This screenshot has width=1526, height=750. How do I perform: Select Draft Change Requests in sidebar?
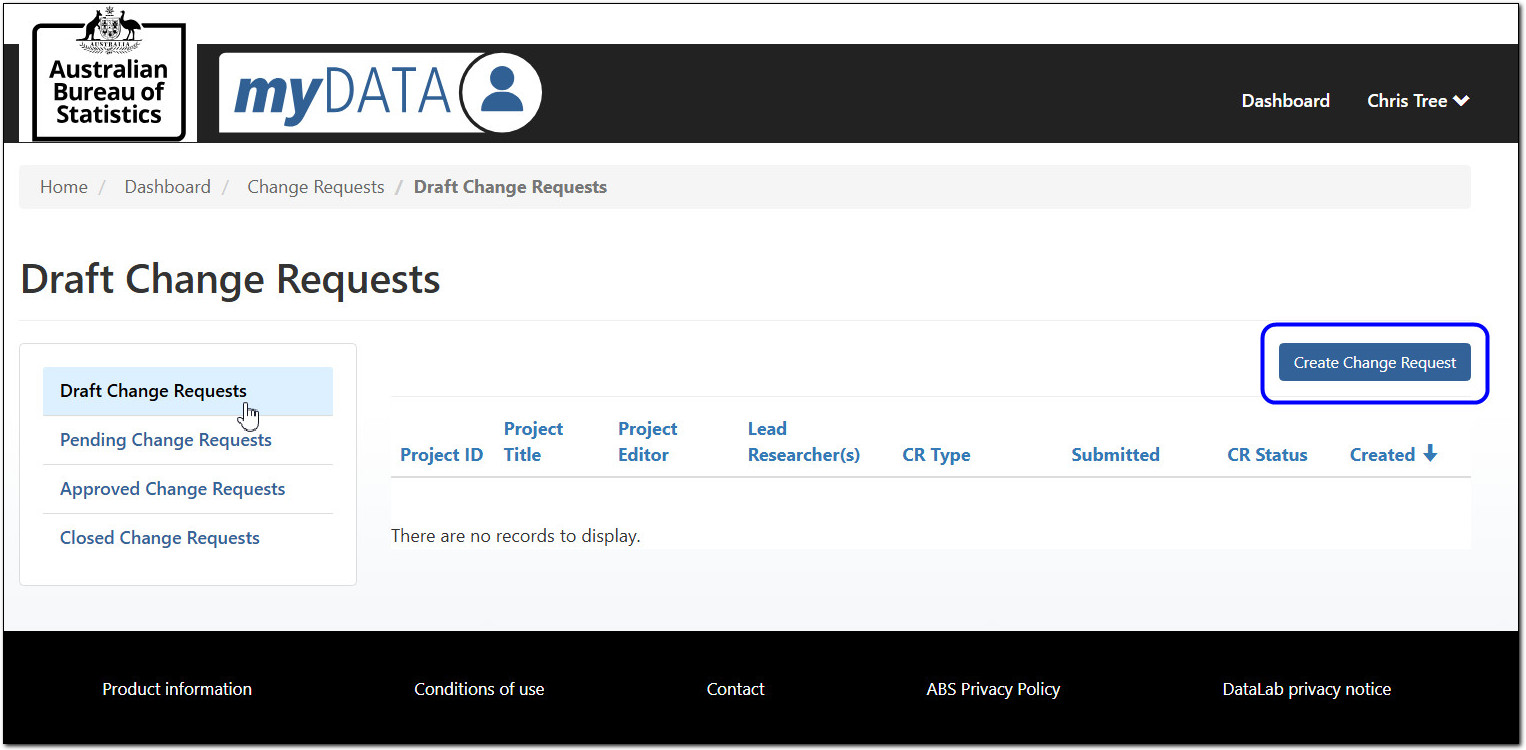153,391
